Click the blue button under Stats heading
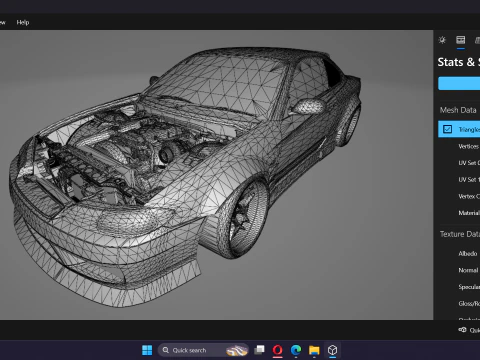The height and width of the screenshot is (360, 480). [x=459, y=83]
